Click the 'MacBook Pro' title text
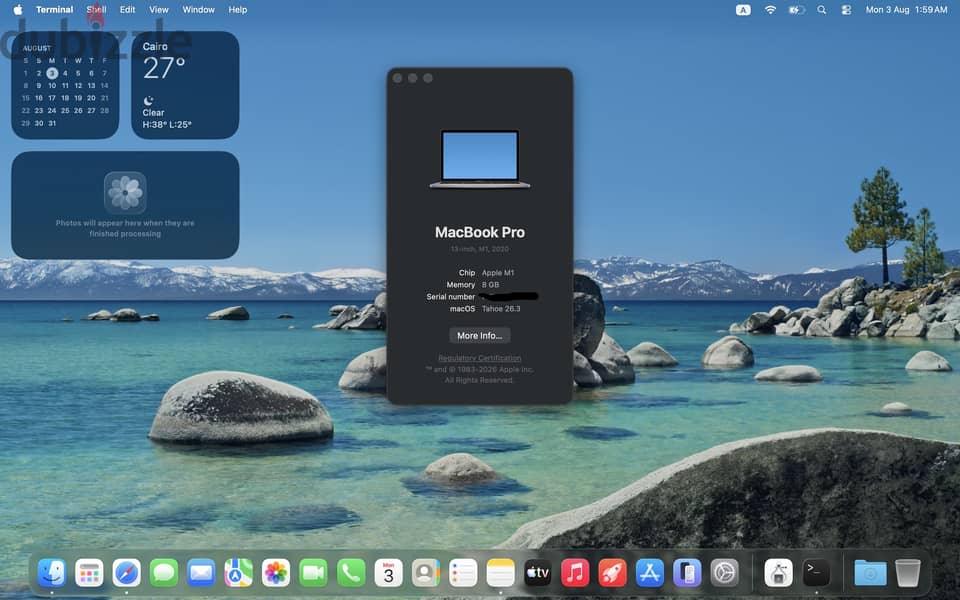 click(x=479, y=233)
